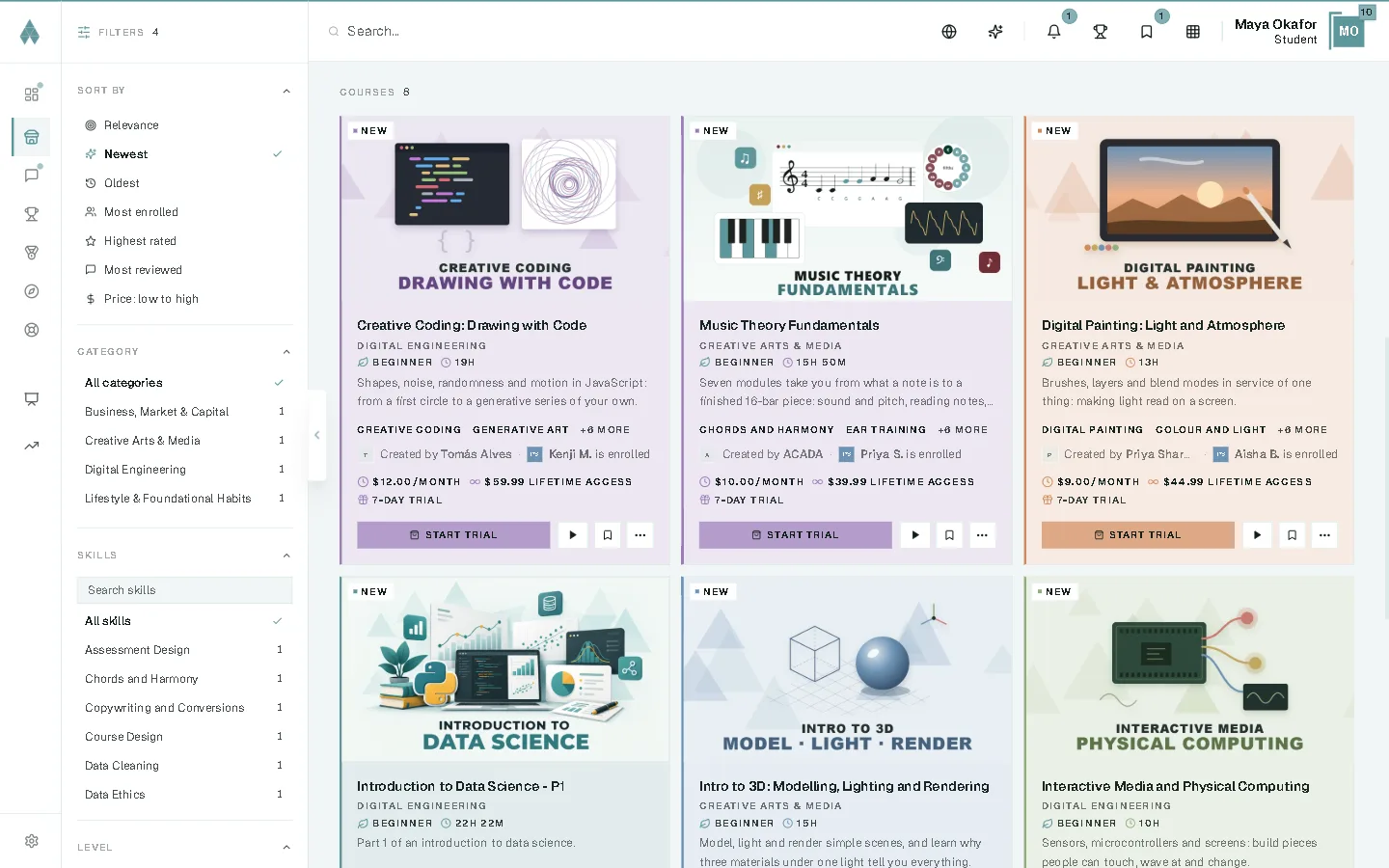Open saved bookmarks in top bar

(x=1146, y=32)
